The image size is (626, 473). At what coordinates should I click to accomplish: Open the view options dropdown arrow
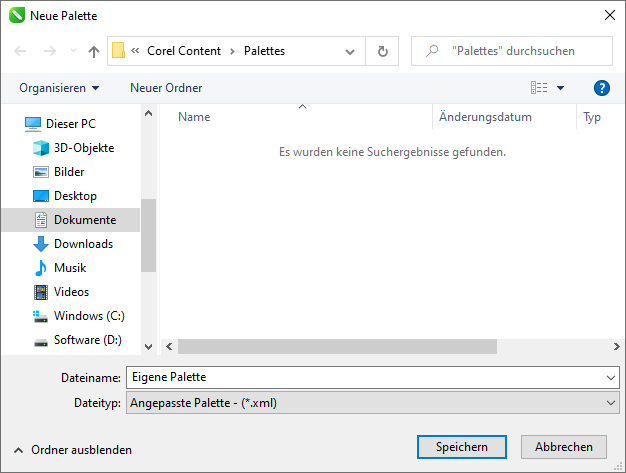pyautogui.click(x=560, y=88)
